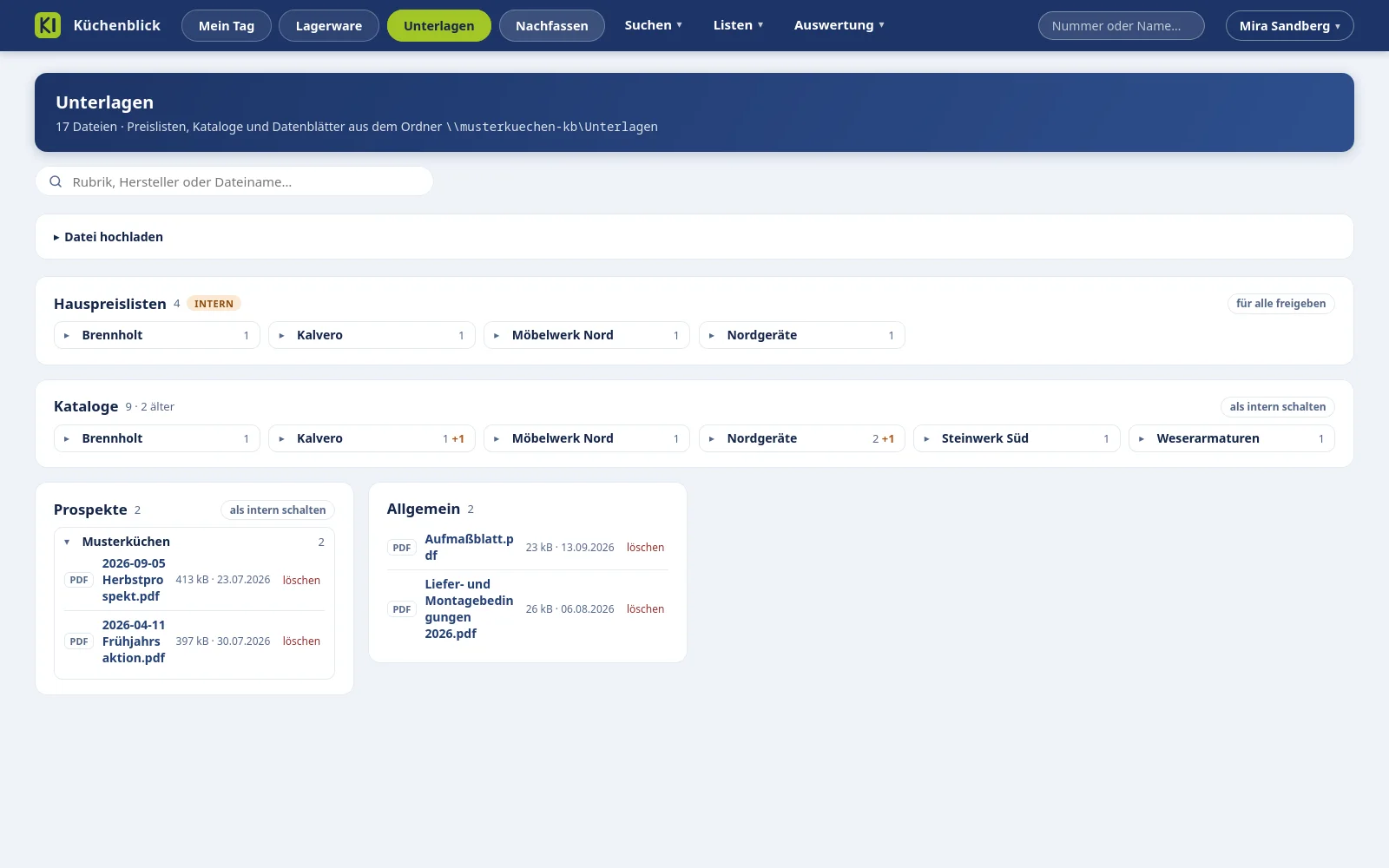The height and width of the screenshot is (868, 1389).
Task: Switch Prospekte to intern
Action: (x=278, y=510)
